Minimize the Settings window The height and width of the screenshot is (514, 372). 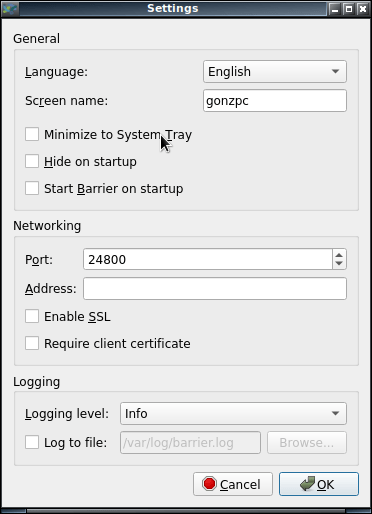(335, 9)
